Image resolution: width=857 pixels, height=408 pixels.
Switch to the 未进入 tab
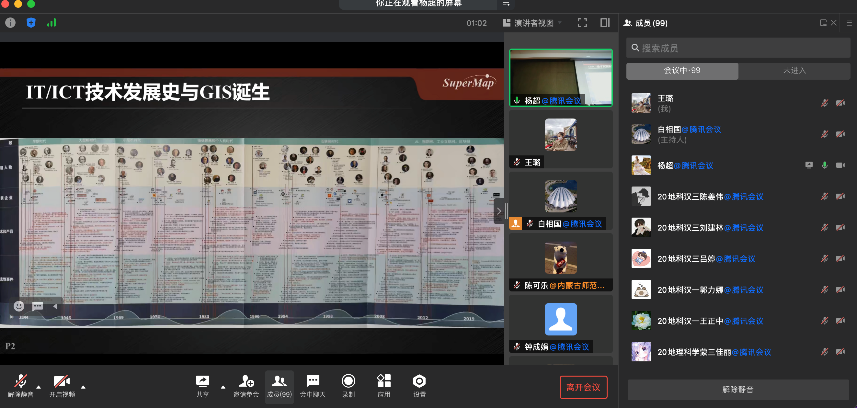point(795,71)
